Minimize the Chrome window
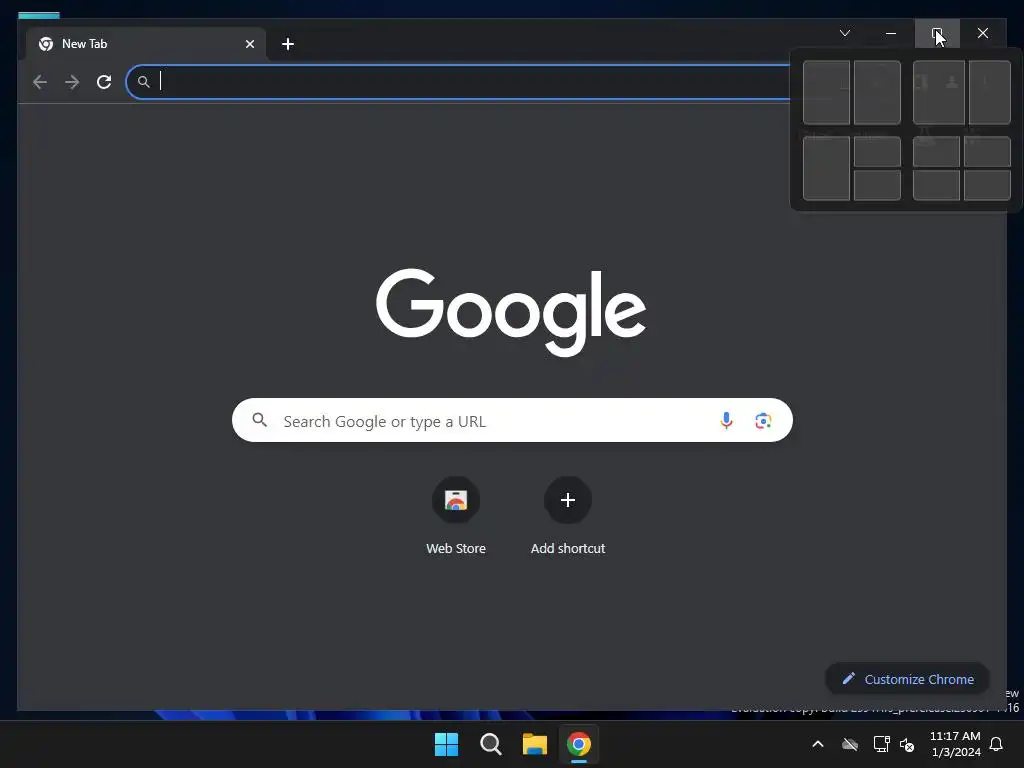The width and height of the screenshot is (1024, 768). click(891, 33)
